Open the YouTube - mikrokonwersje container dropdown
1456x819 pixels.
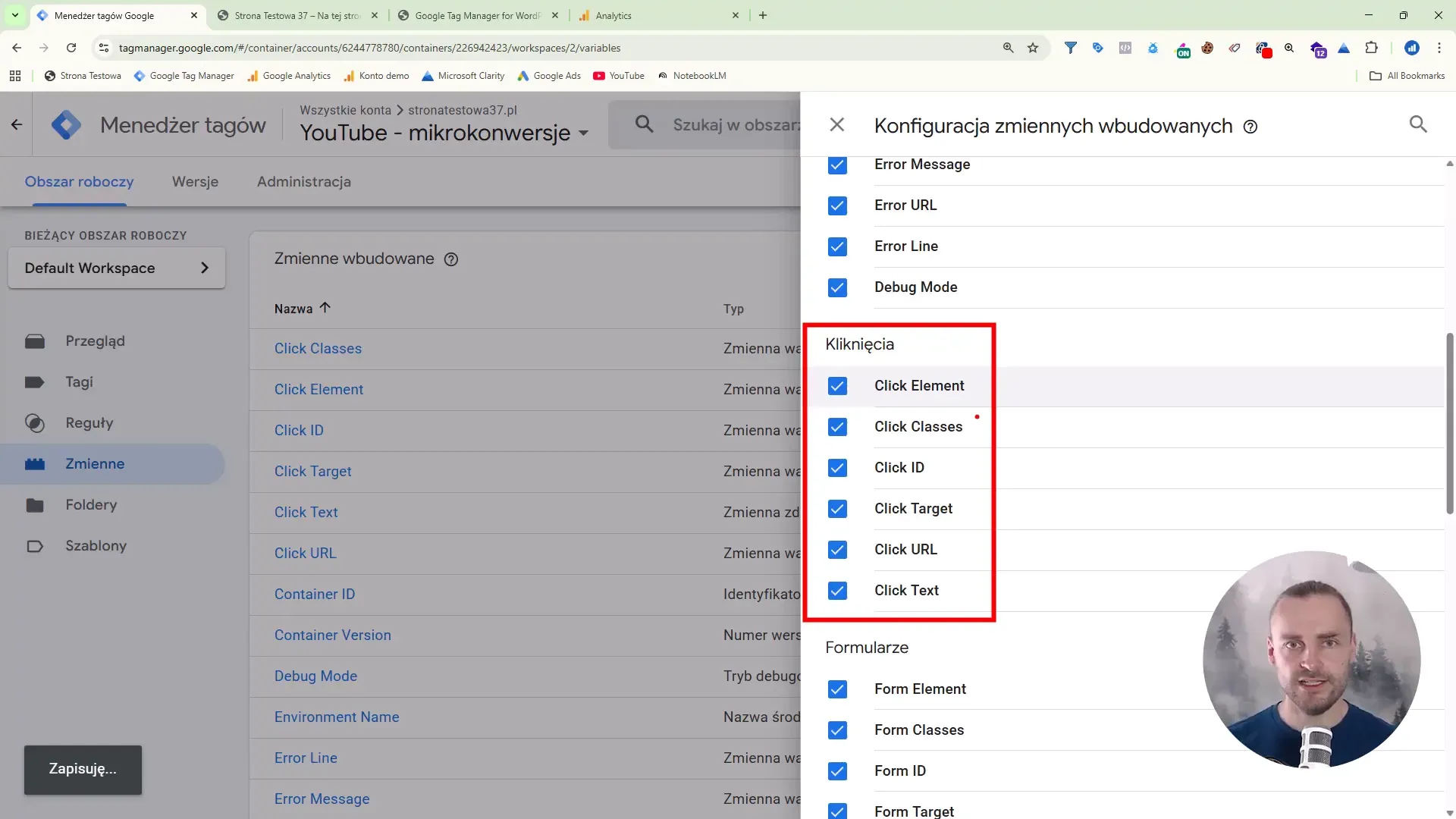pos(444,133)
